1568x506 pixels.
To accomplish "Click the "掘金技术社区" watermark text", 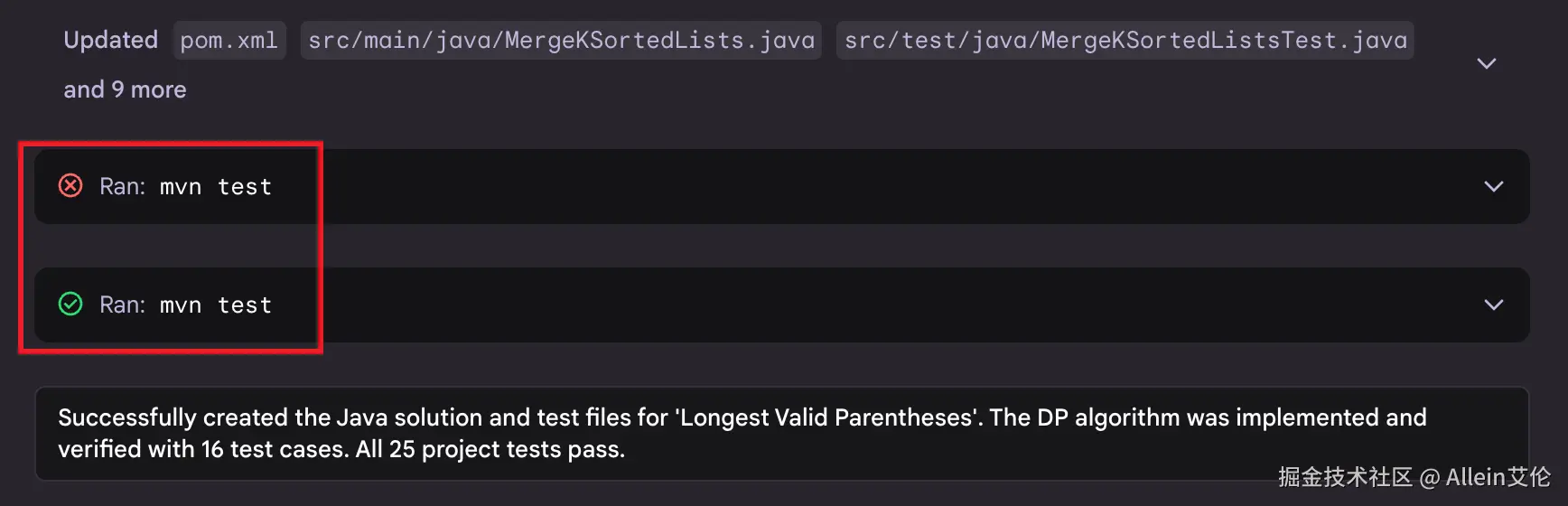I will click(1345, 477).
